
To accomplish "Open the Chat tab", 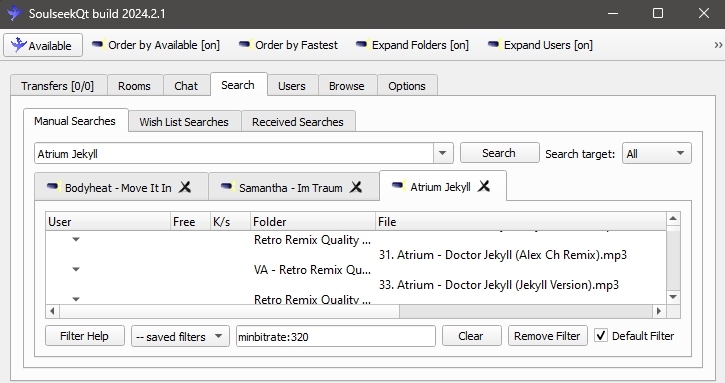I will coord(186,86).
